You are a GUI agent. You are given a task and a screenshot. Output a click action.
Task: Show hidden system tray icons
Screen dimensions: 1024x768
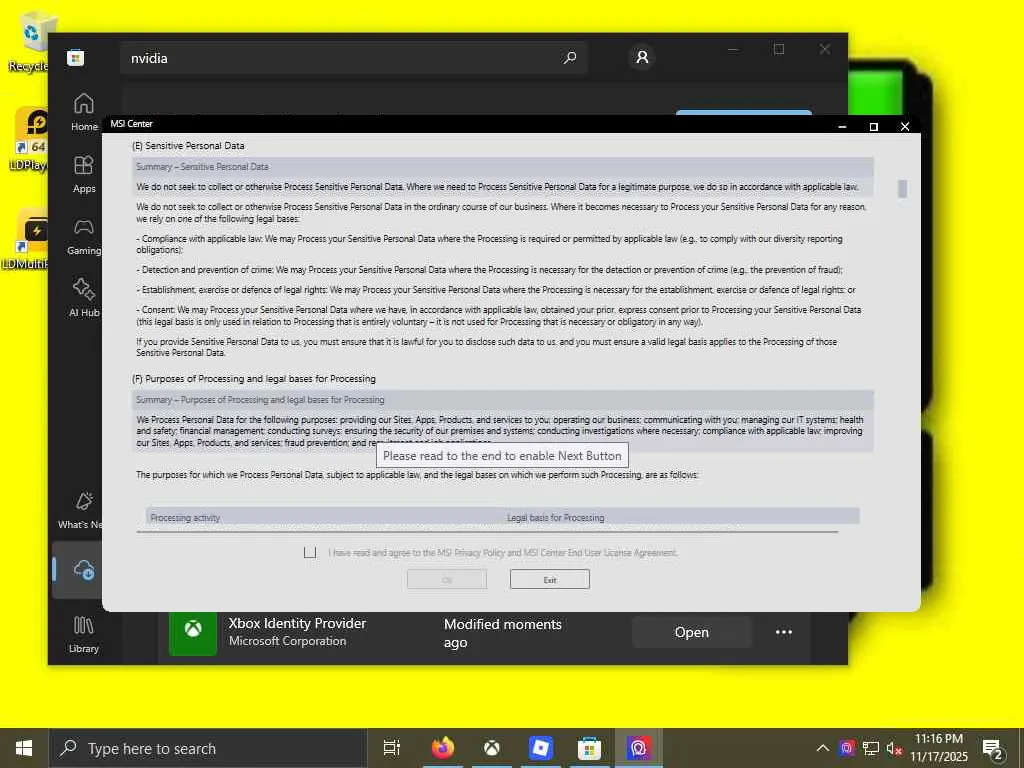click(823, 748)
